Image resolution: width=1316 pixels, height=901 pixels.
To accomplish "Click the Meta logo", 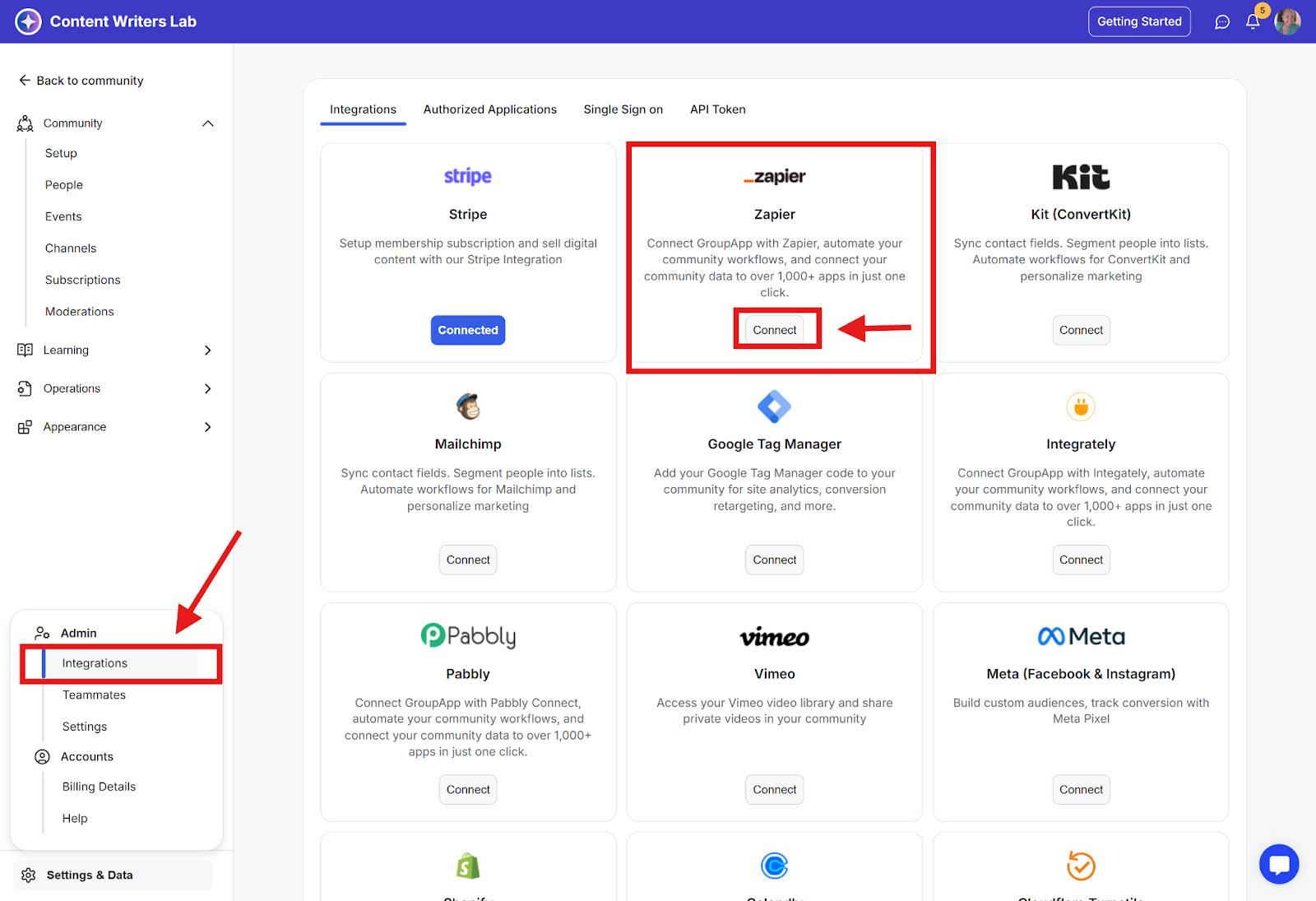I will (1081, 636).
